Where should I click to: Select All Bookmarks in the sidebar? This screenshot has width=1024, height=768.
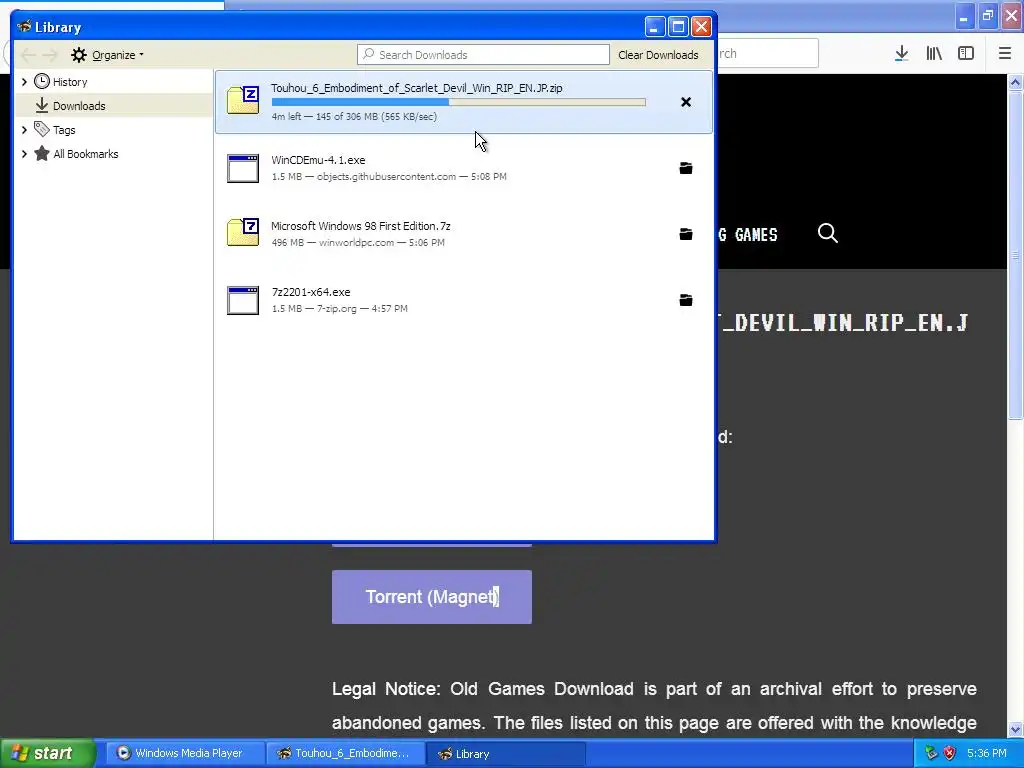pyautogui.click(x=86, y=154)
